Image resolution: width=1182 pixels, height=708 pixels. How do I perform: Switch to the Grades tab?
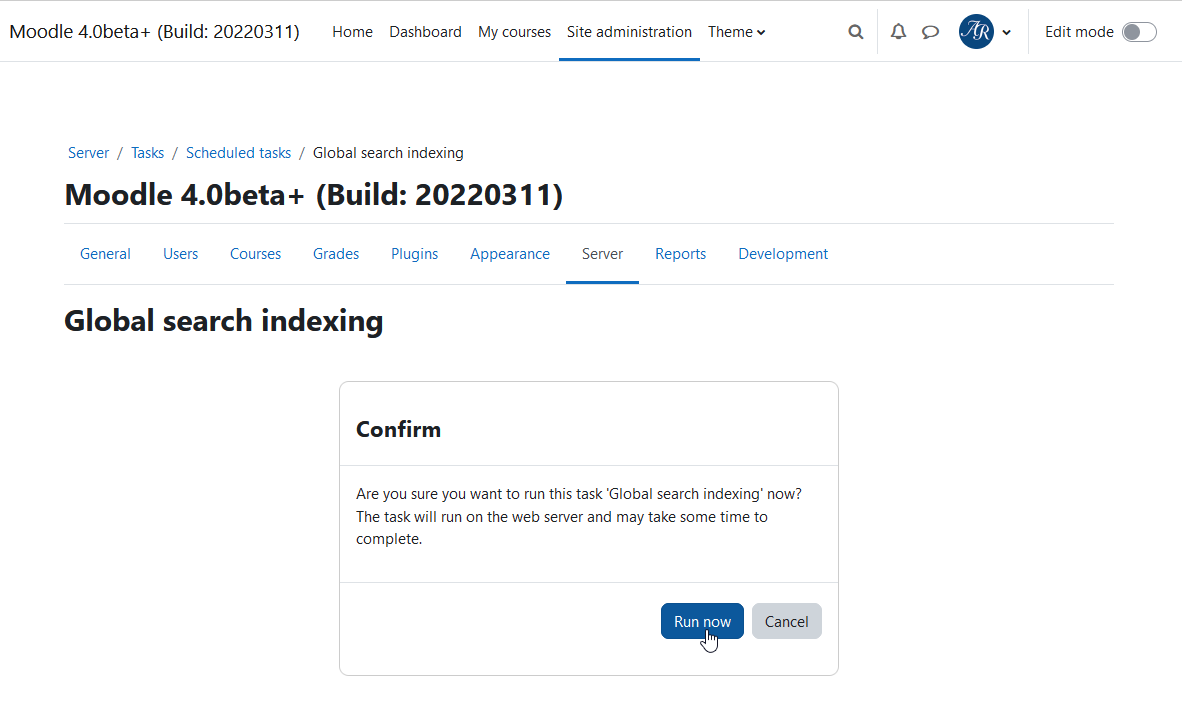(x=336, y=254)
